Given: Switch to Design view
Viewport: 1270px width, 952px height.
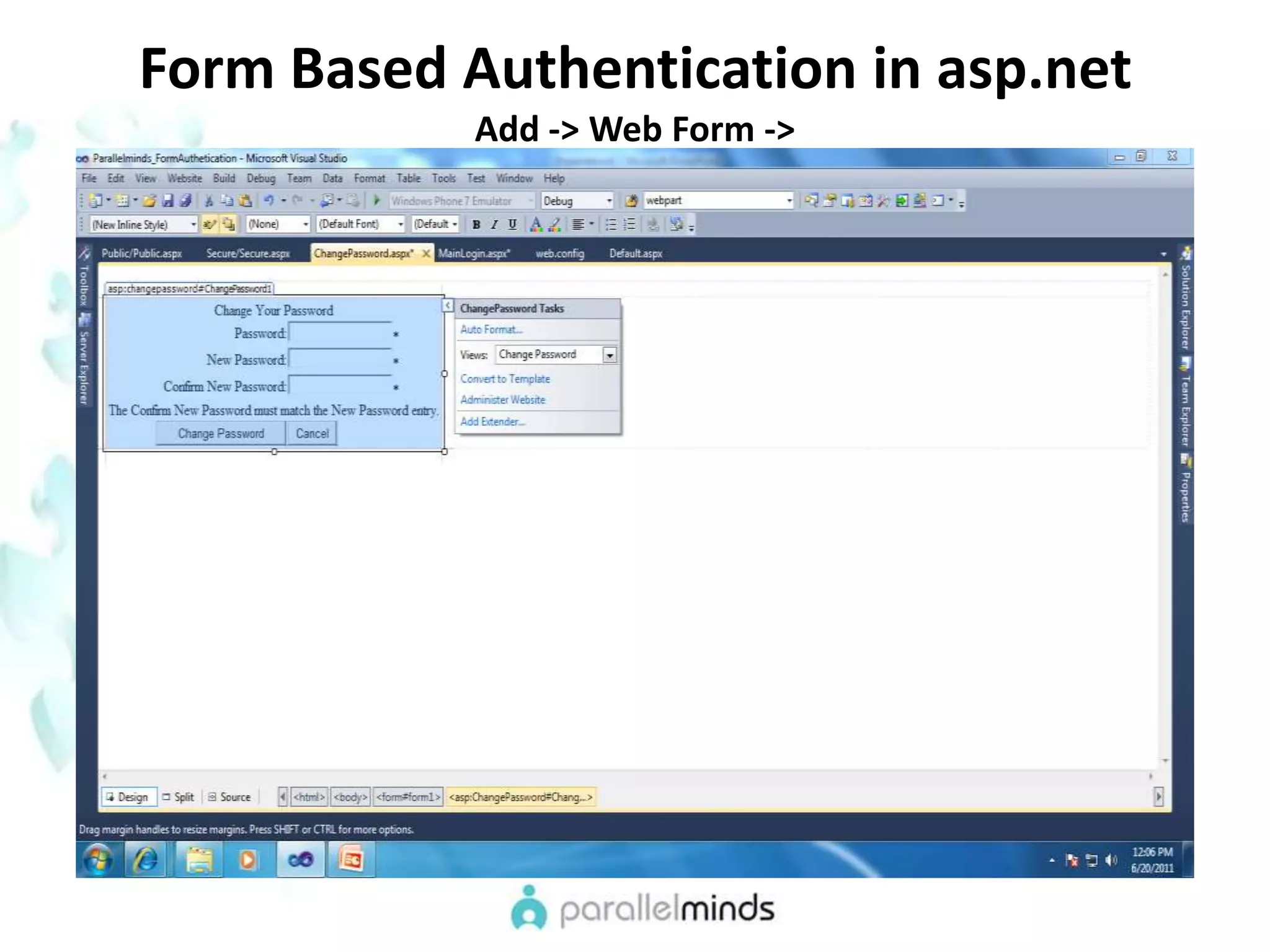Looking at the screenshot, I should pos(128,797).
